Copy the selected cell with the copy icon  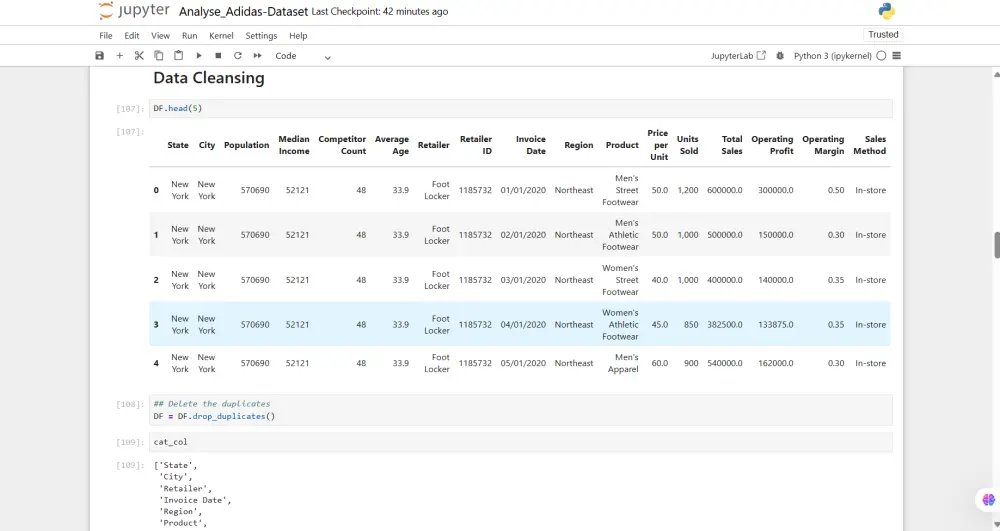click(x=159, y=55)
